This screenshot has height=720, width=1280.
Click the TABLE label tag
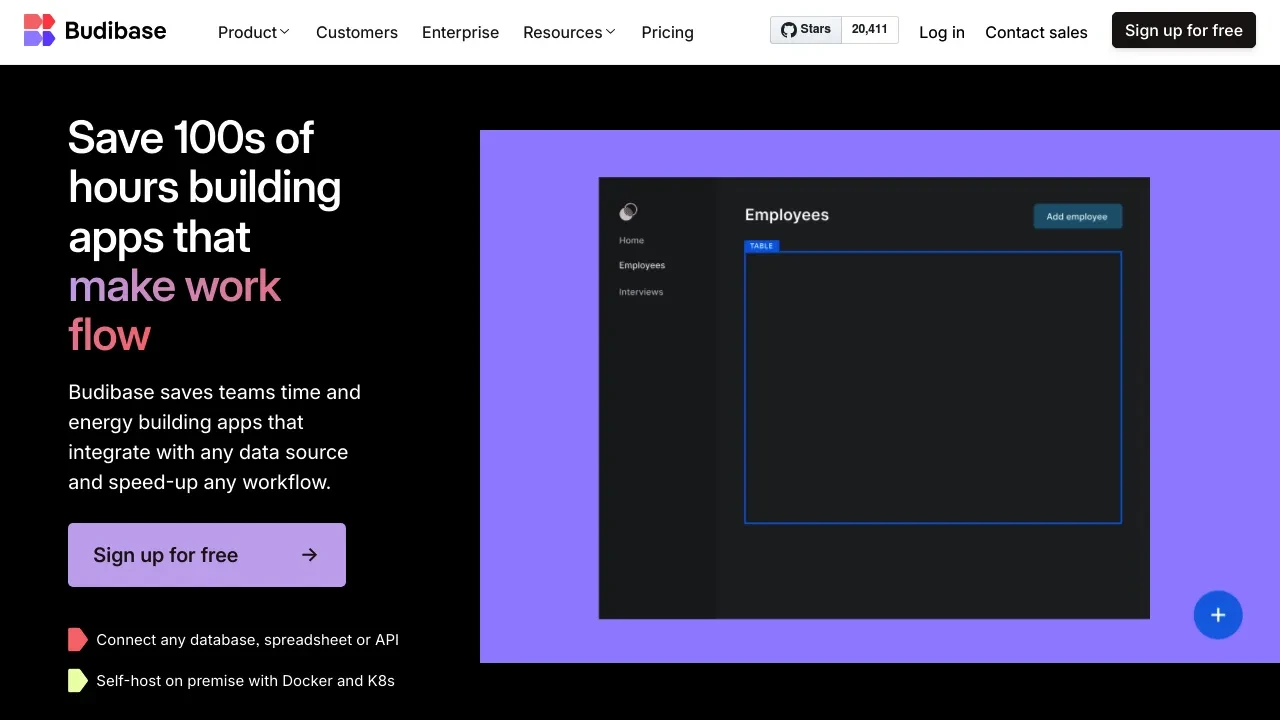762,246
